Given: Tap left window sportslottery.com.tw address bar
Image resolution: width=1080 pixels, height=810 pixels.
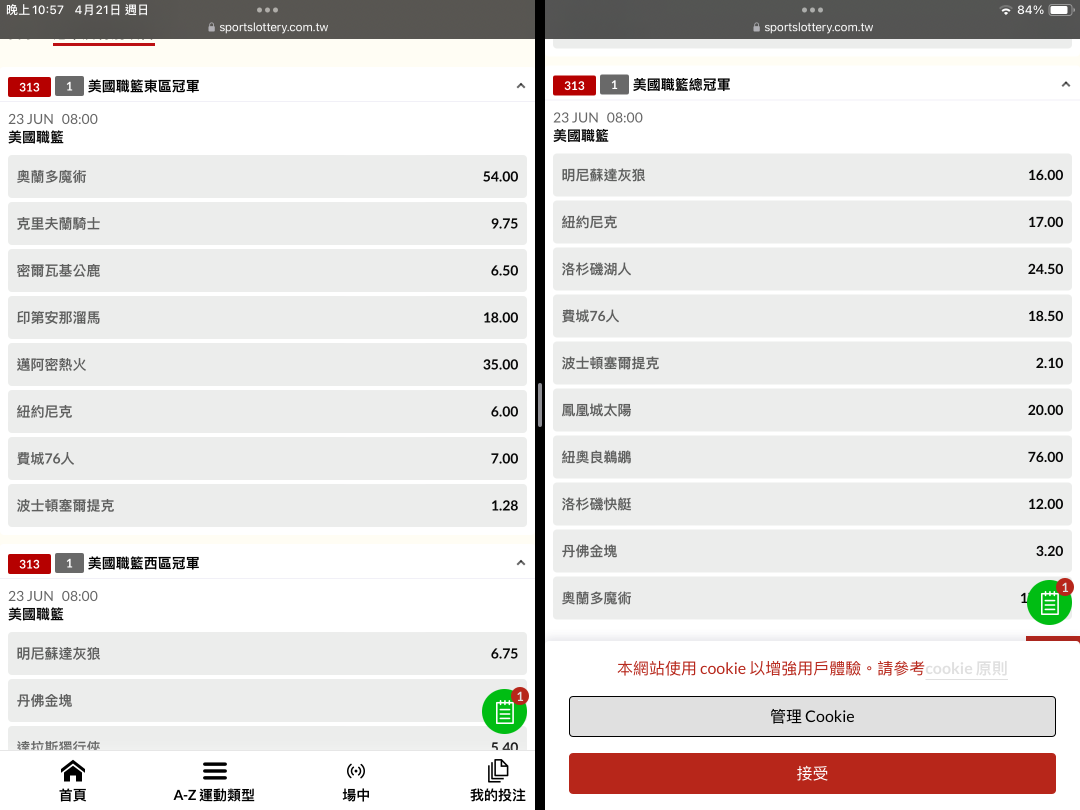Looking at the screenshot, I should [x=267, y=28].
